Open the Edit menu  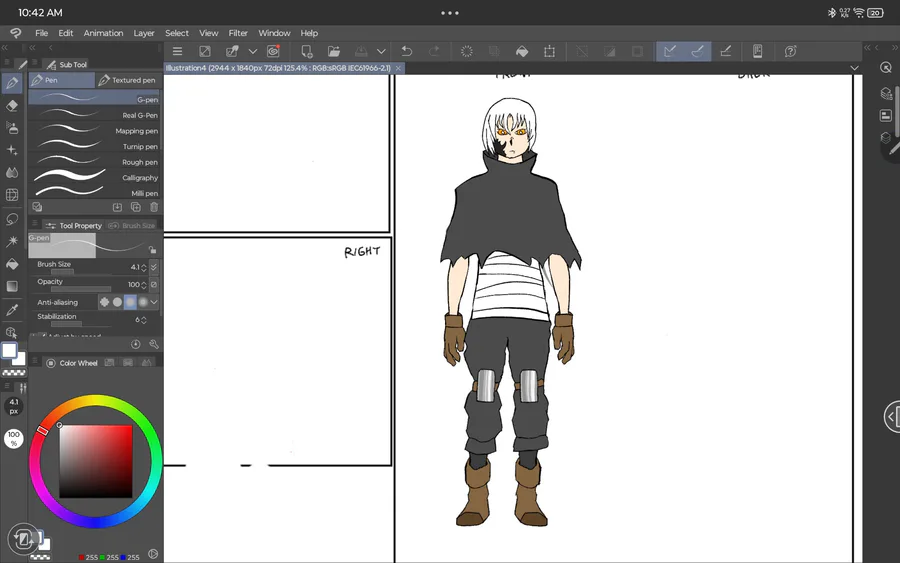(65, 33)
